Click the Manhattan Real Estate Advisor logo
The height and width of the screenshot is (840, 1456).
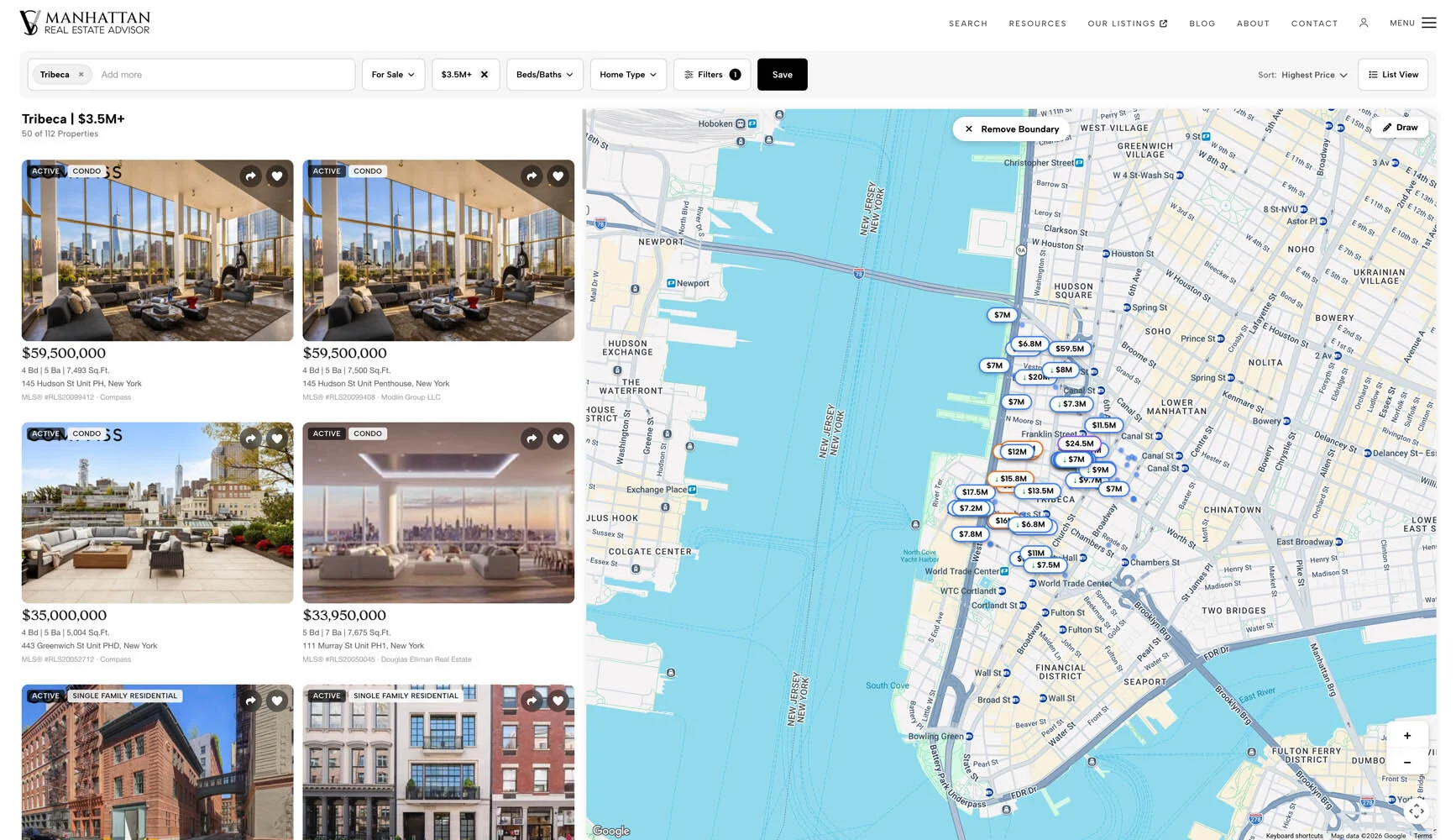85,23
